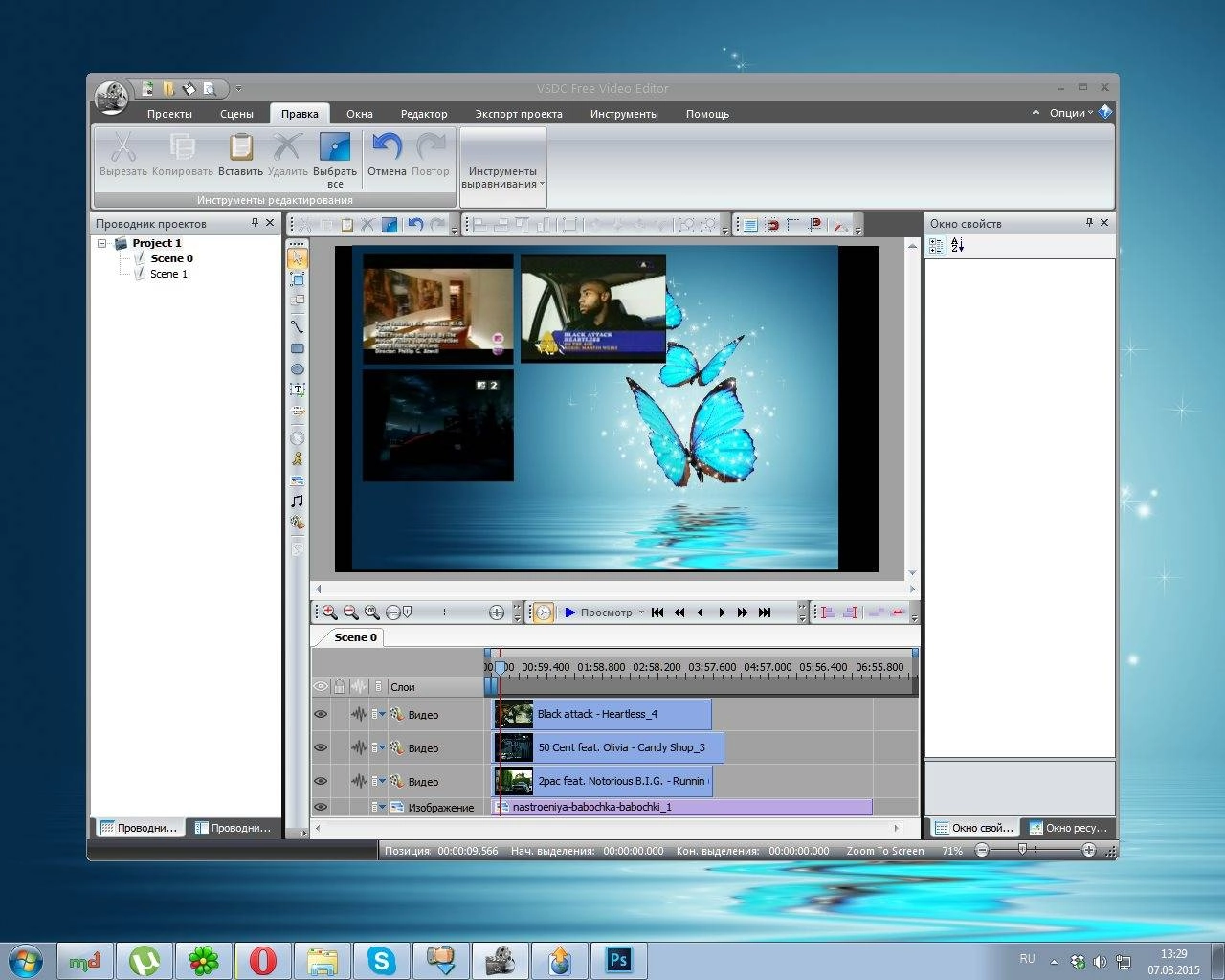Open Skype from the taskbar

point(382,961)
